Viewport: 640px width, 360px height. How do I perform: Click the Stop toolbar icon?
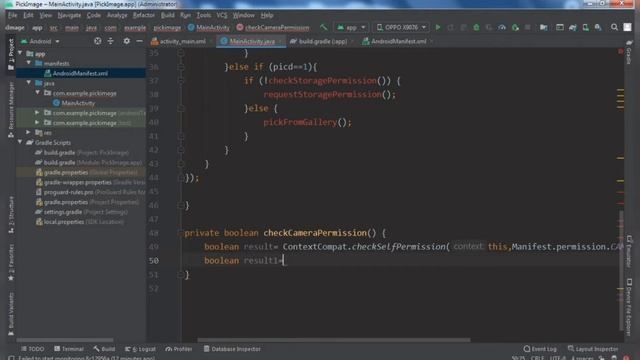click(x=527, y=27)
